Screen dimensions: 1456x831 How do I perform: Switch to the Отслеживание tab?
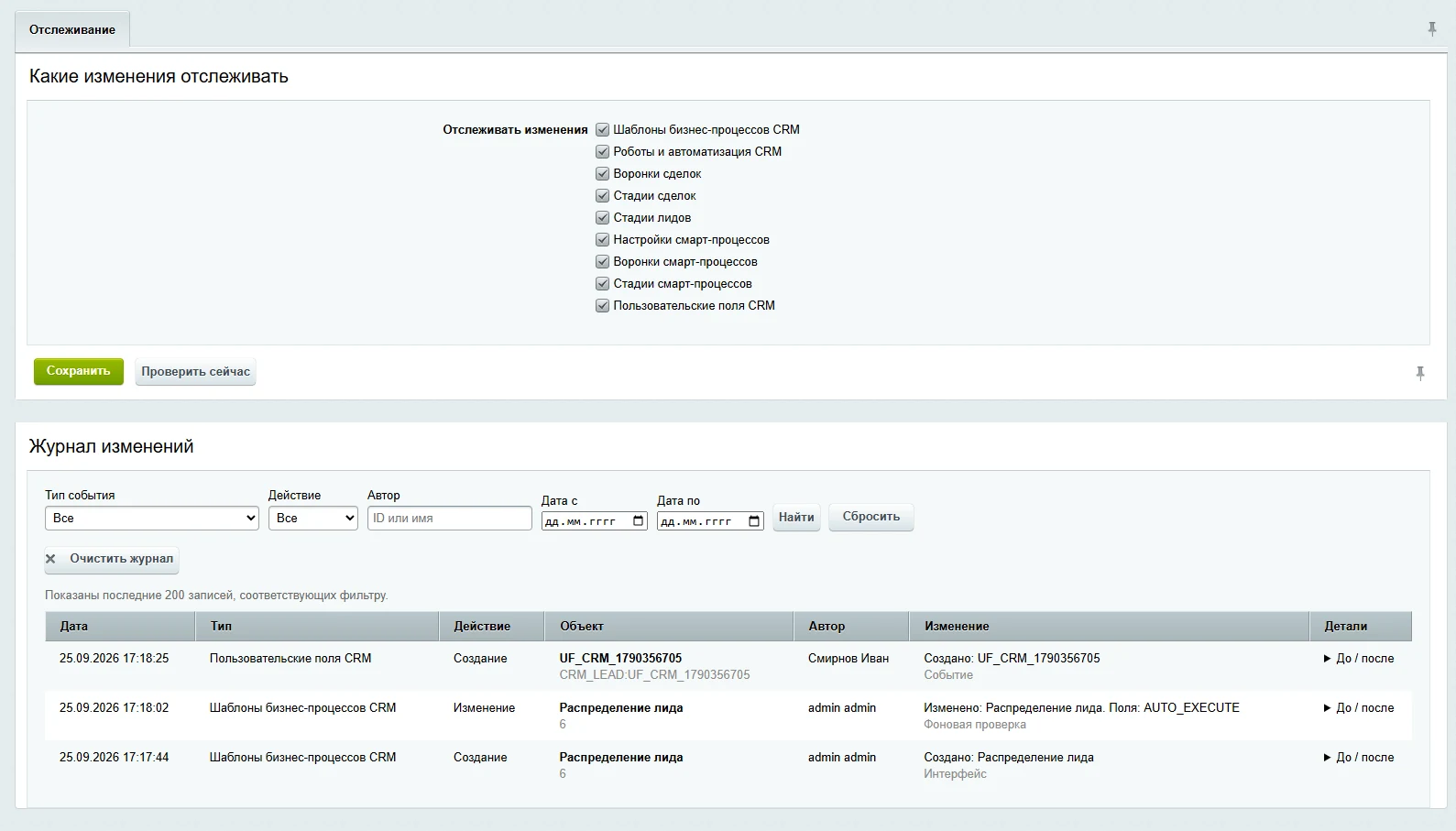click(x=72, y=29)
